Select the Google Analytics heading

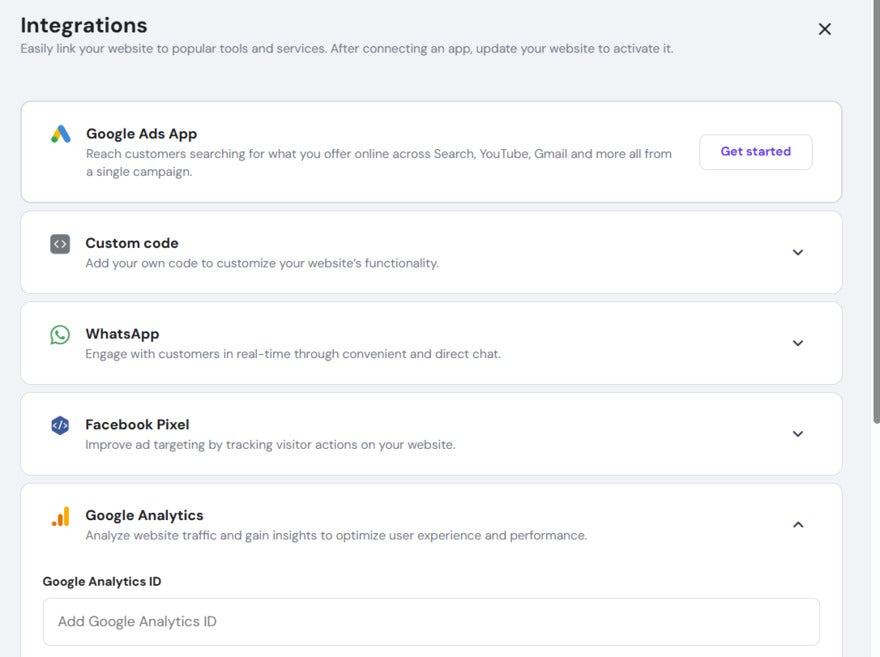pyautogui.click(x=144, y=515)
